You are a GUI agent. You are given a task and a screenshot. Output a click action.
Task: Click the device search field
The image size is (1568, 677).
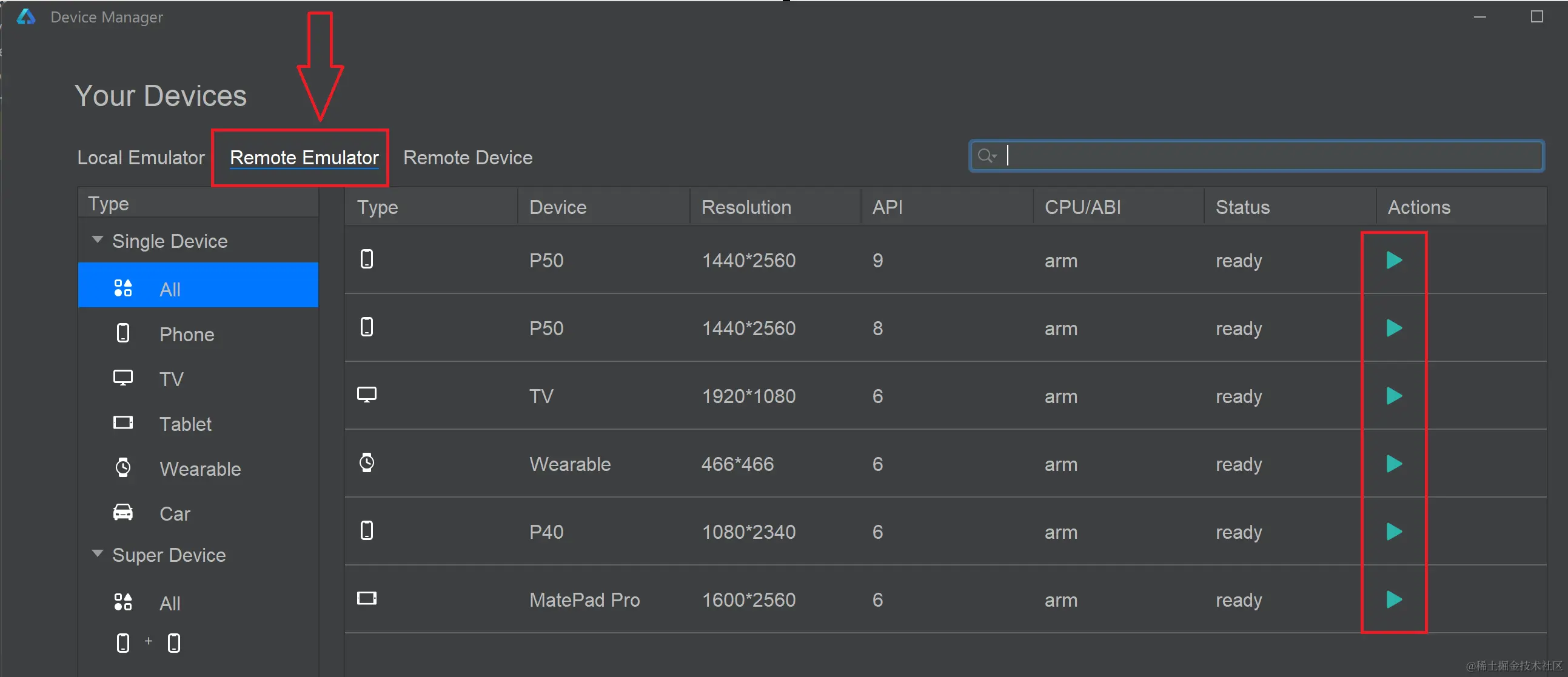(1272, 156)
